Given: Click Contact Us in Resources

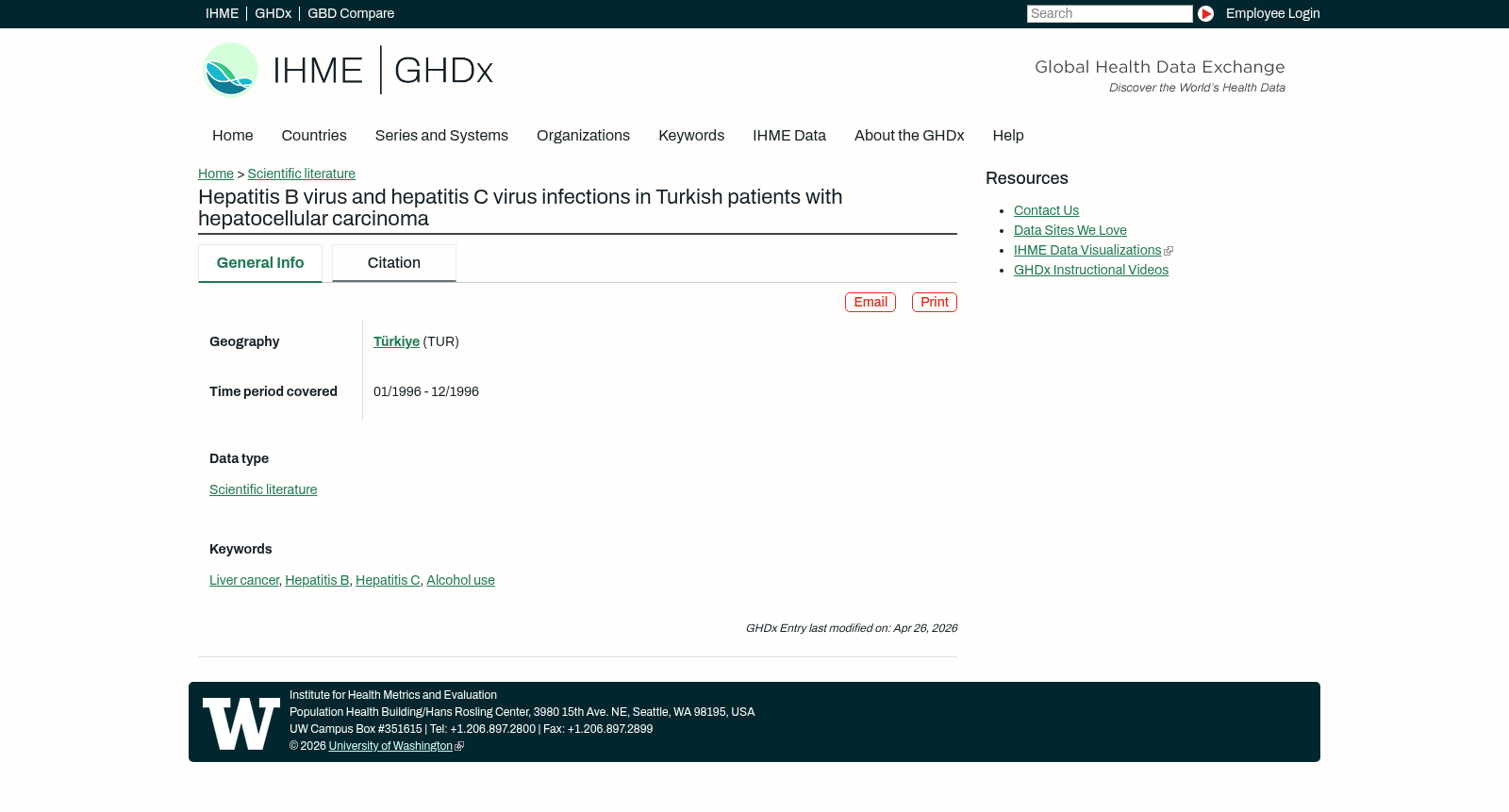Looking at the screenshot, I should tap(1046, 210).
